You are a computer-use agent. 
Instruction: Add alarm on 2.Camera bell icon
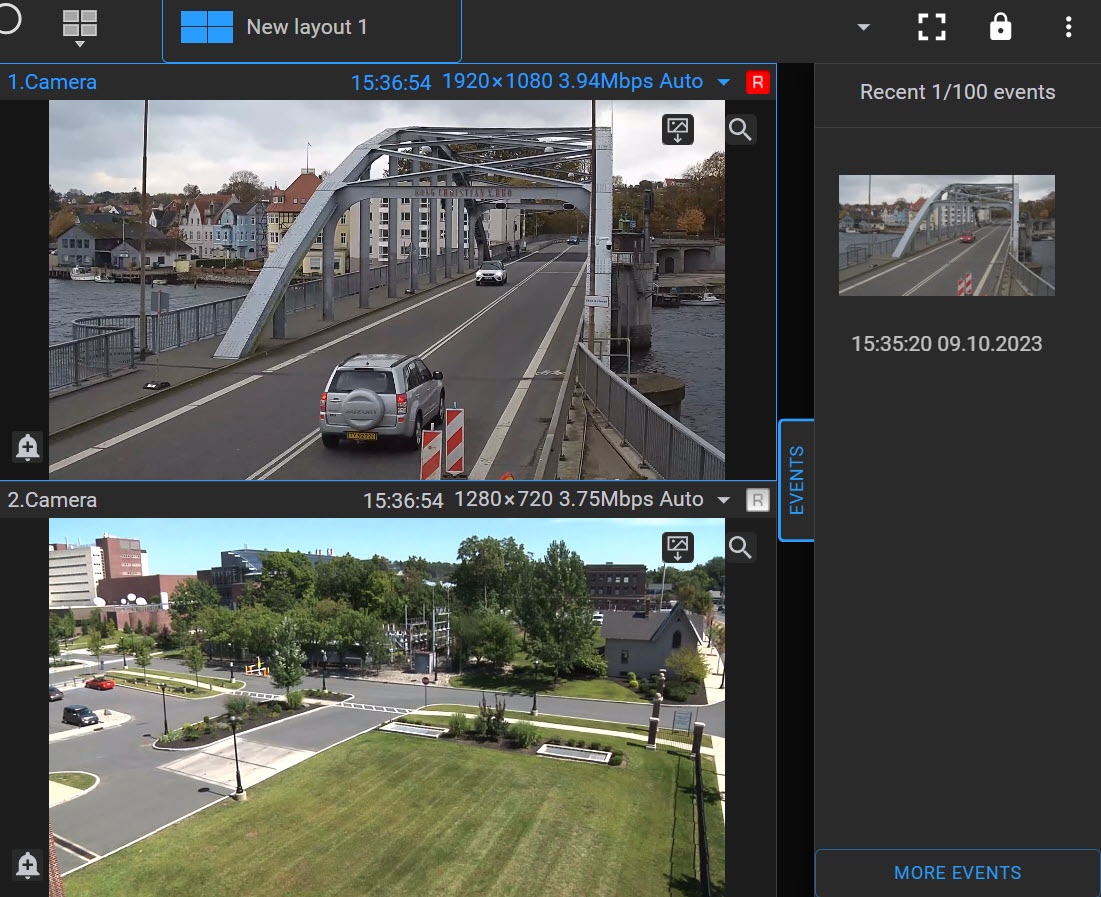pyautogui.click(x=27, y=865)
